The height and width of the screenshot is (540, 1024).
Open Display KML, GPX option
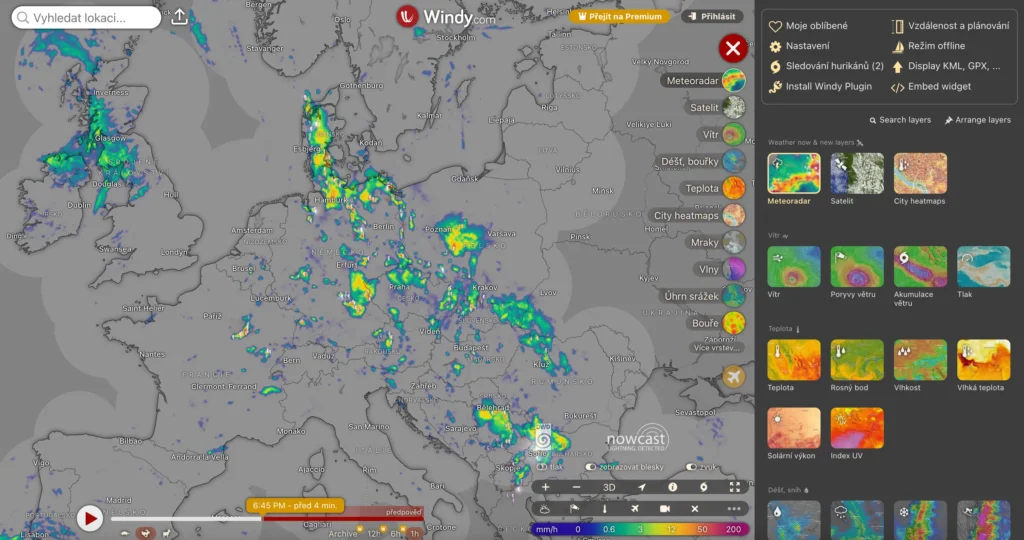(x=946, y=66)
